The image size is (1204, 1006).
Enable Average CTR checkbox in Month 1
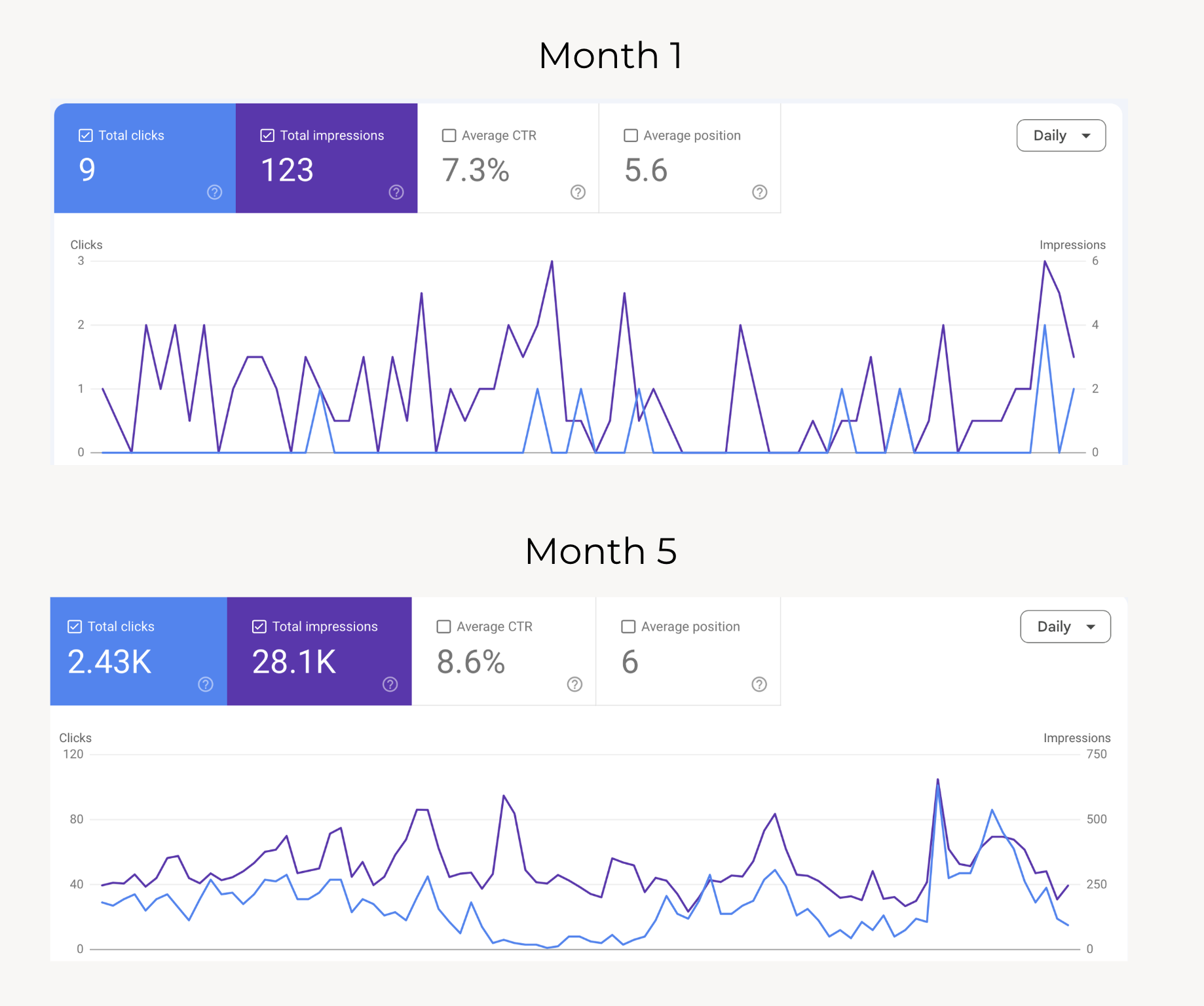pos(449,136)
